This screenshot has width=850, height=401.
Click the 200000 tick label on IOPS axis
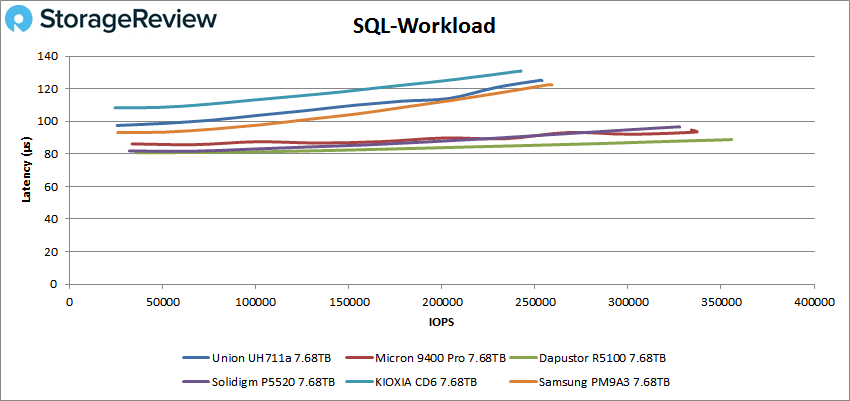click(x=442, y=302)
